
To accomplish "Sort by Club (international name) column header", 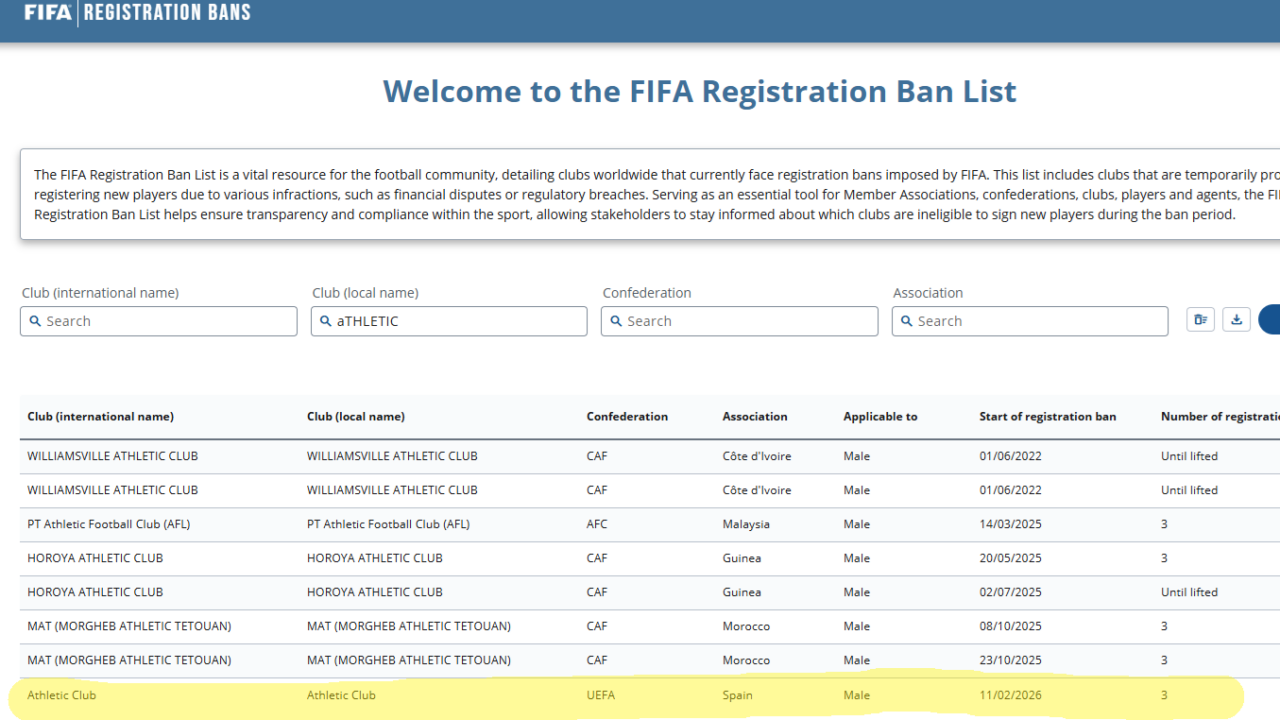I will 100,416.
